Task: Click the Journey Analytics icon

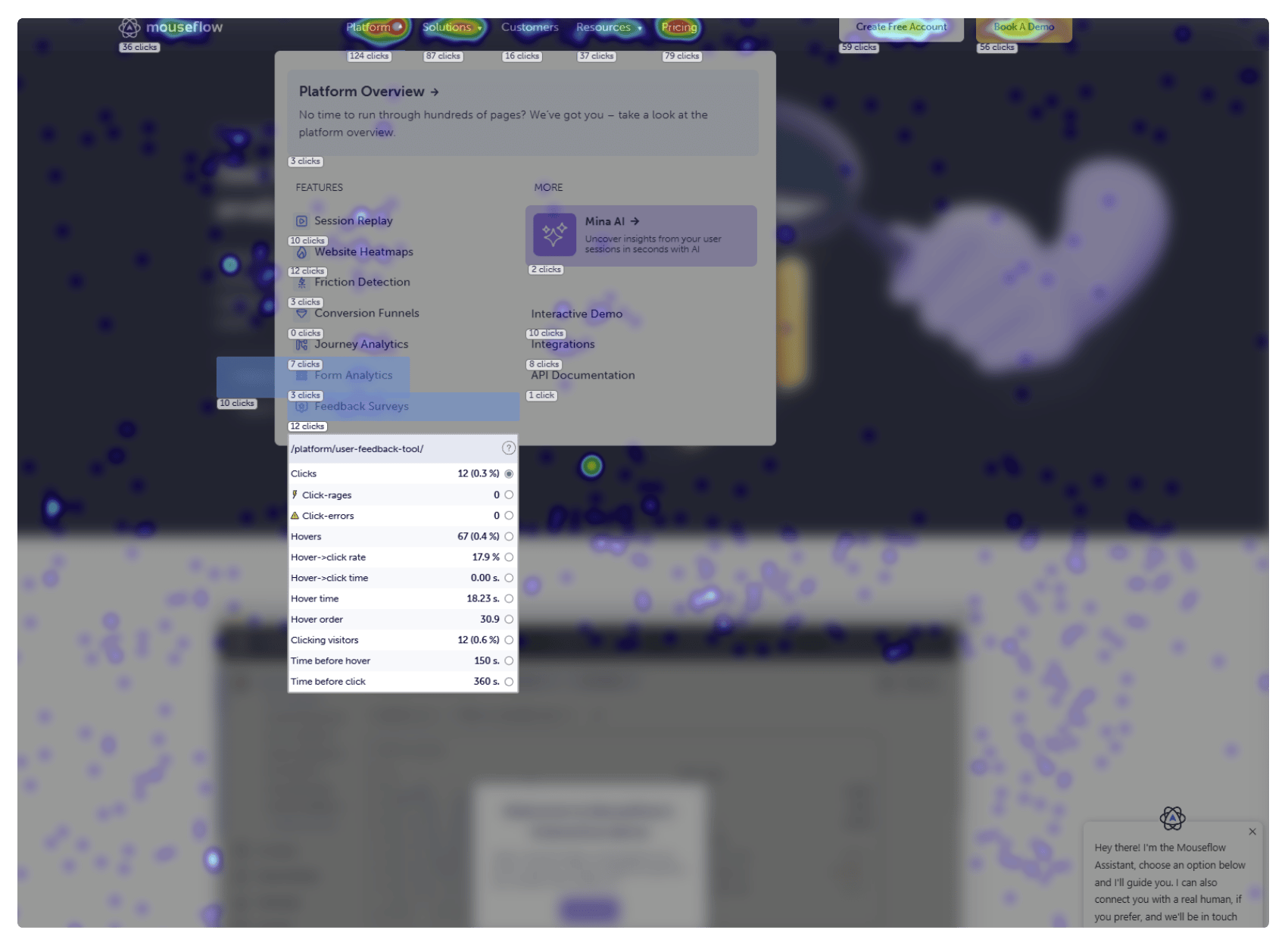Action: pyautogui.click(x=301, y=344)
